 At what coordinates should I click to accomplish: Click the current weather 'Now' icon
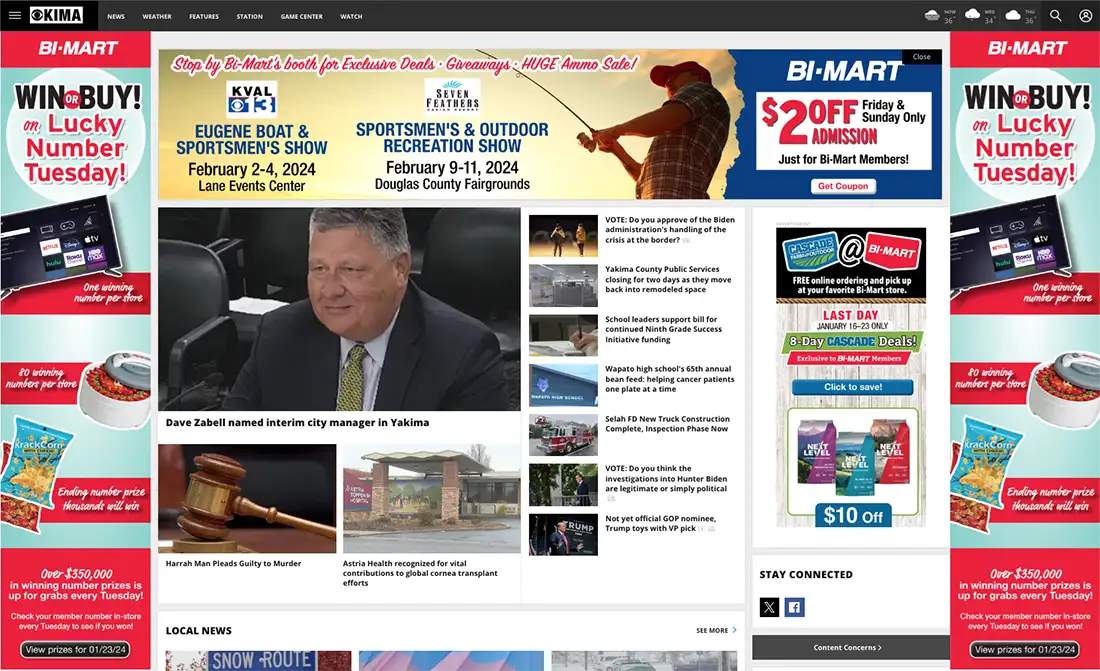click(932, 15)
